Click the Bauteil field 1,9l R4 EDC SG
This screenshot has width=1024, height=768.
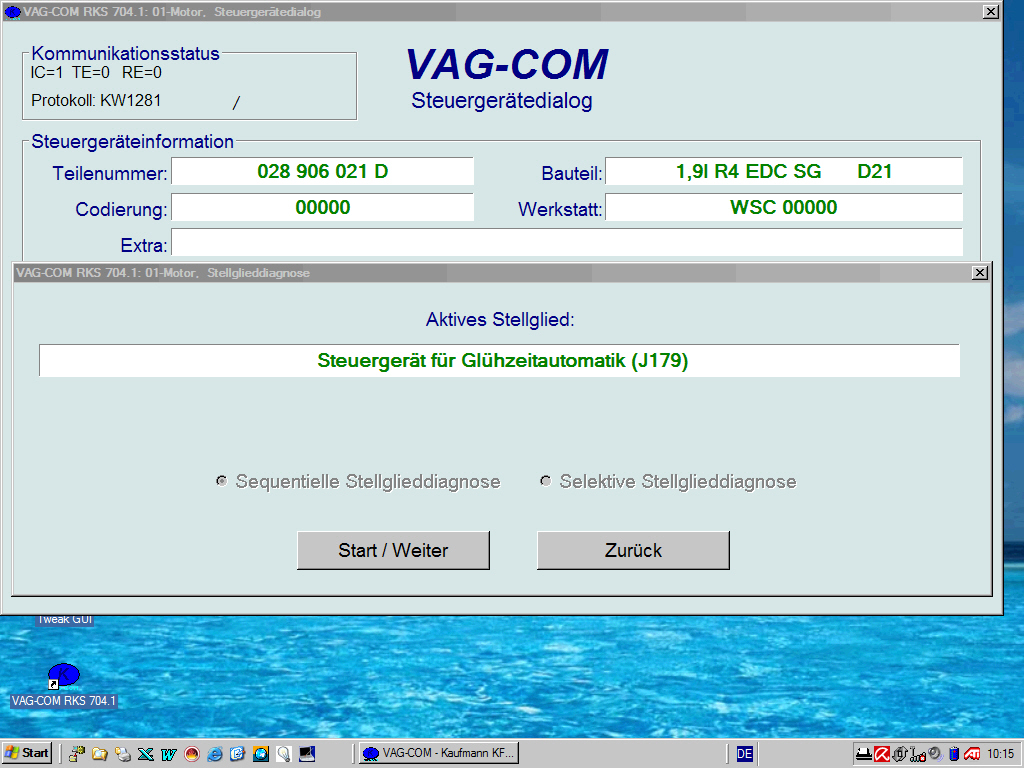click(784, 171)
